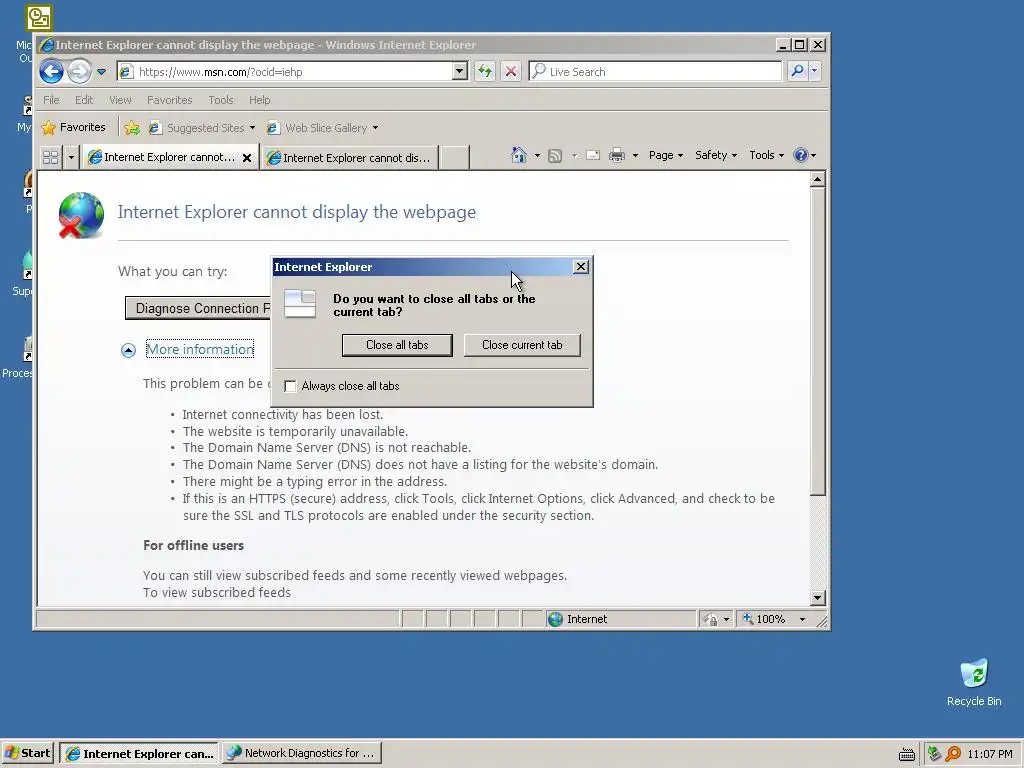Click into the Live Search box

pos(655,71)
